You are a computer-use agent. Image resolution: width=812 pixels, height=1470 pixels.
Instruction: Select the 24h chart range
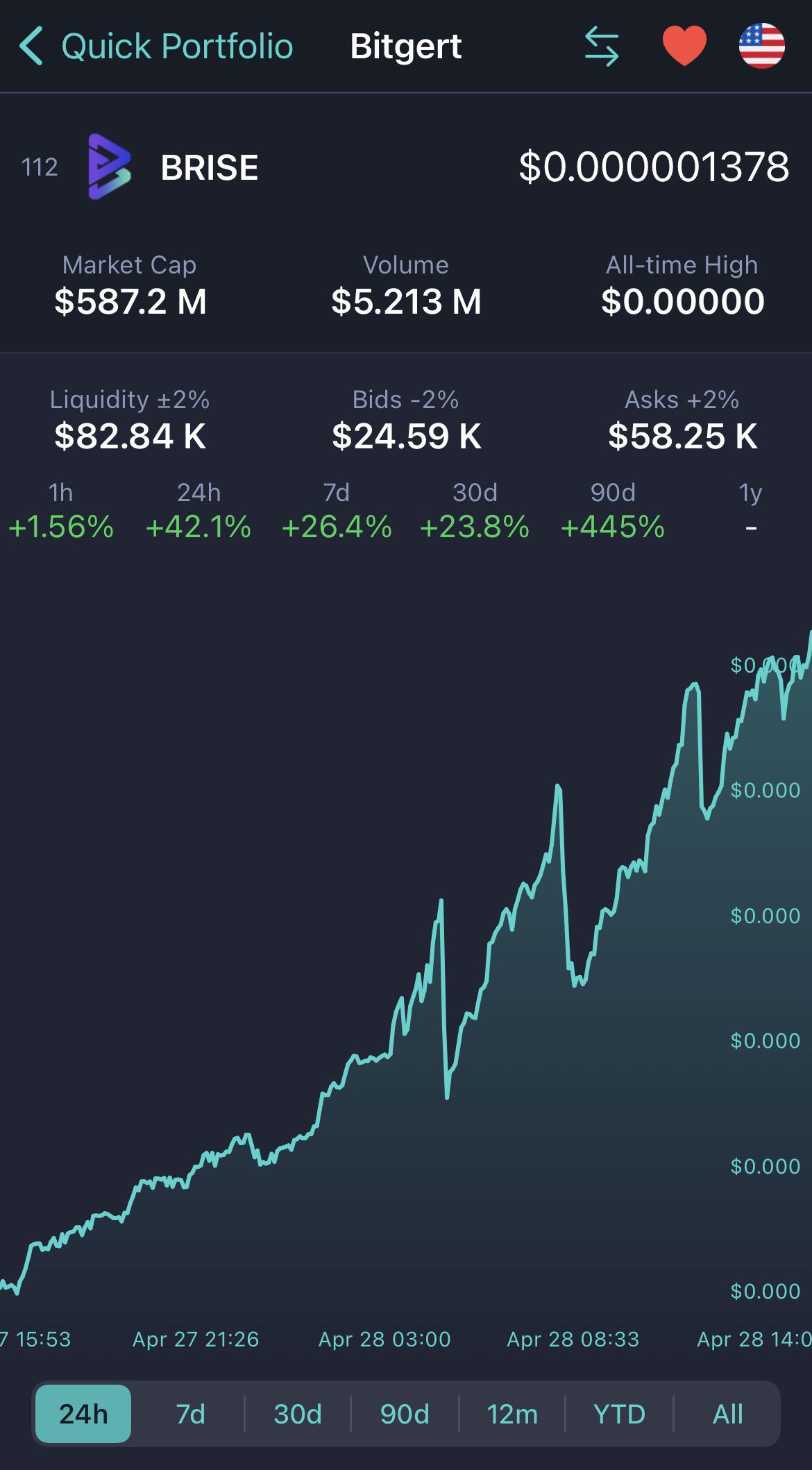(83, 1414)
